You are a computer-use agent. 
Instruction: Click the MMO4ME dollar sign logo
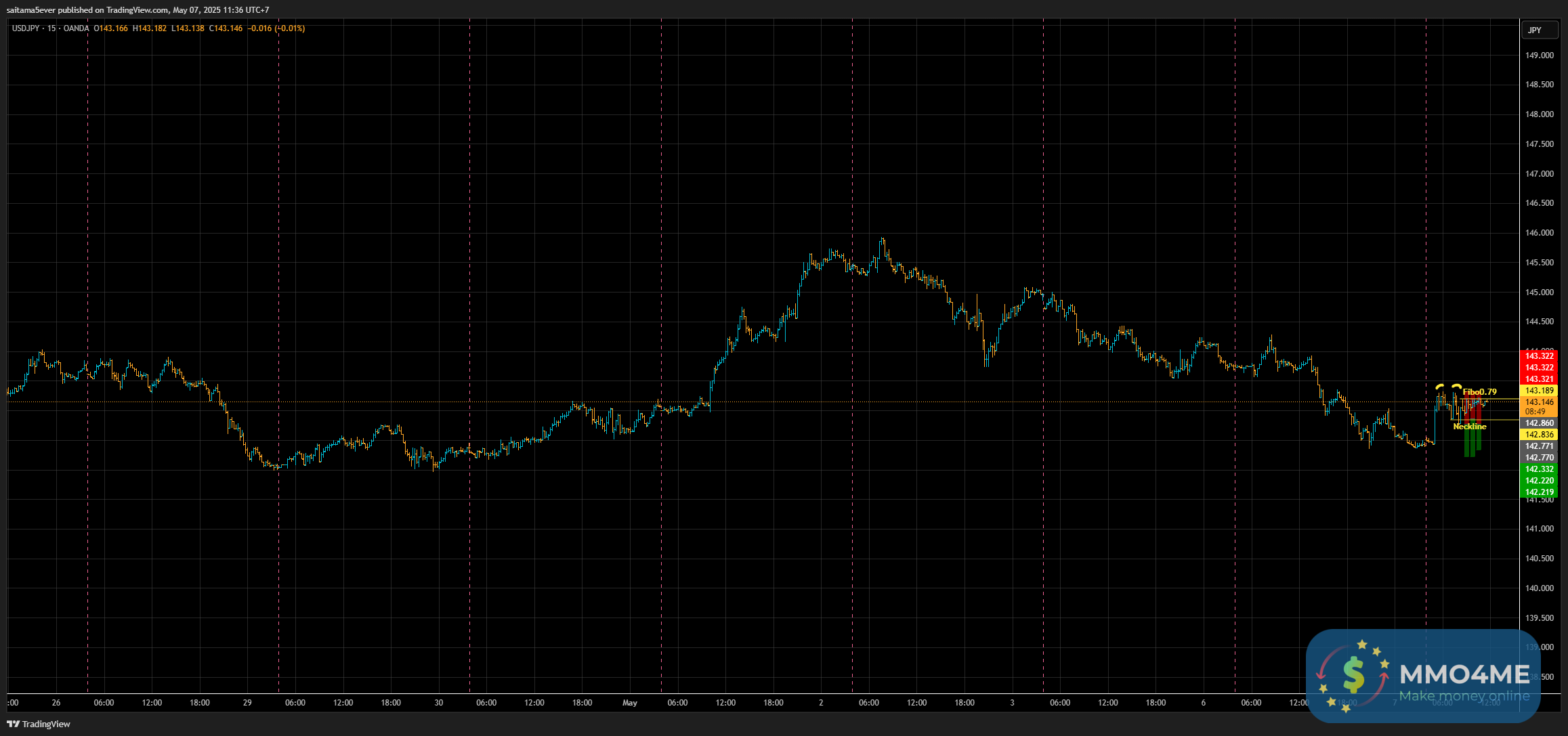tap(1353, 674)
